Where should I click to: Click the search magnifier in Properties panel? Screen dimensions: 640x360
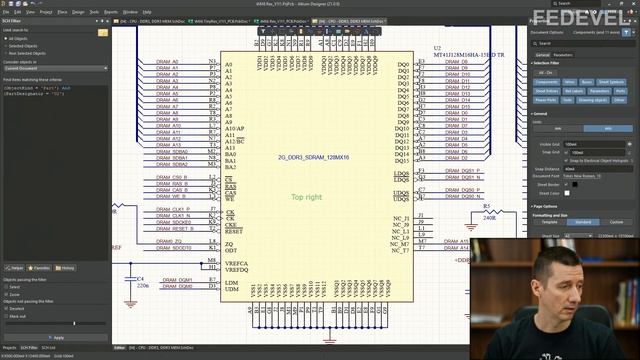point(535,43)
